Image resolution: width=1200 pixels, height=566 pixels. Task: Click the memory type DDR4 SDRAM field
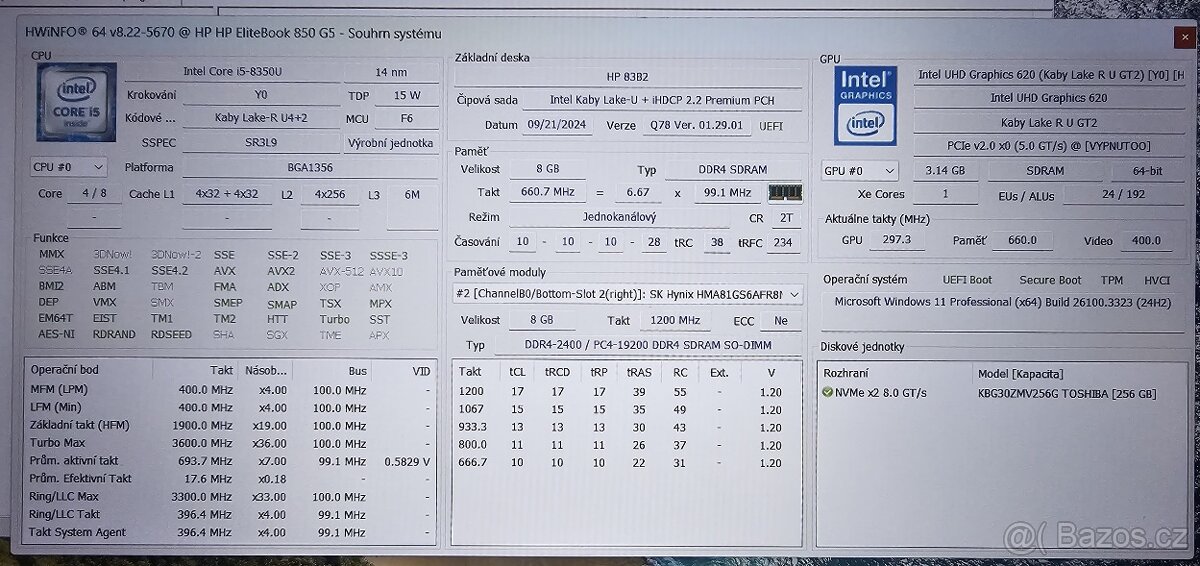click(x=733, y=170)
